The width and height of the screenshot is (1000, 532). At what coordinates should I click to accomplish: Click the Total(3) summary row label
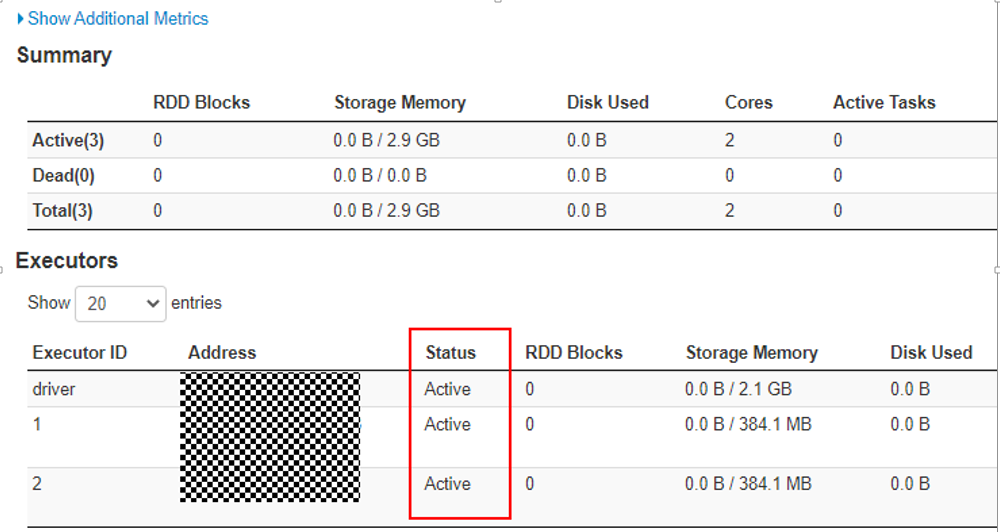(x=66, y=211)
